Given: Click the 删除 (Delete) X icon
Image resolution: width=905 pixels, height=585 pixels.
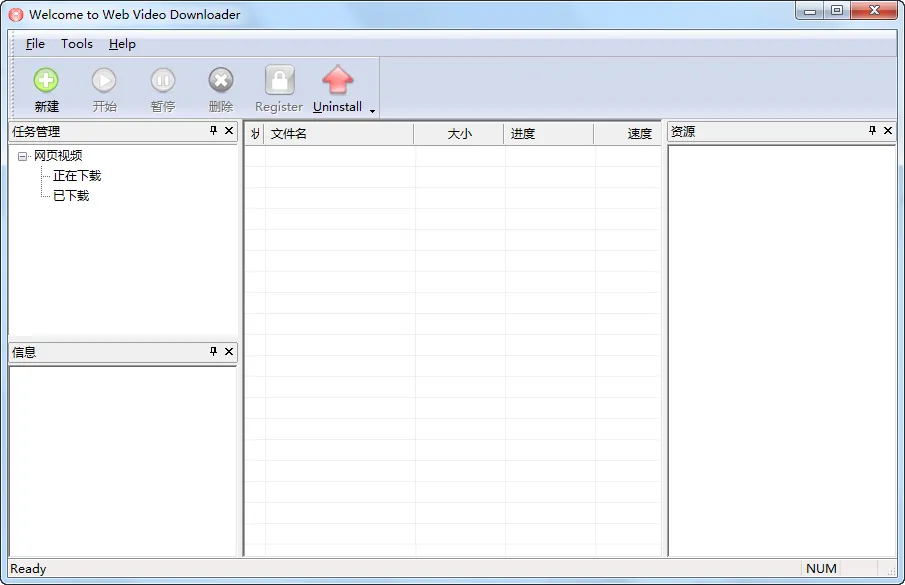Looking at the screenshot, I should coord(220,80).
